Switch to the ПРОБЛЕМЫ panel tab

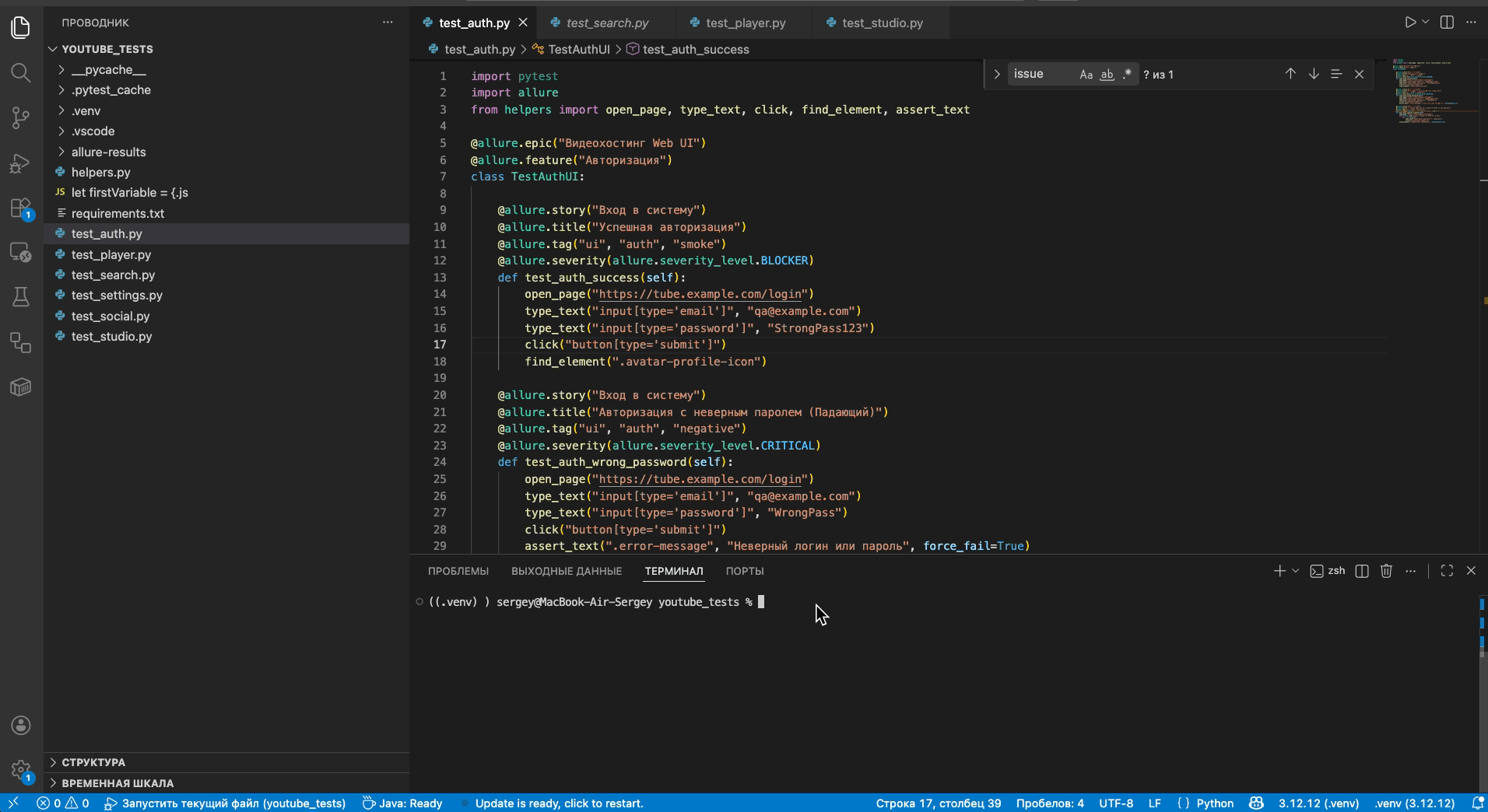click(458, 571)
